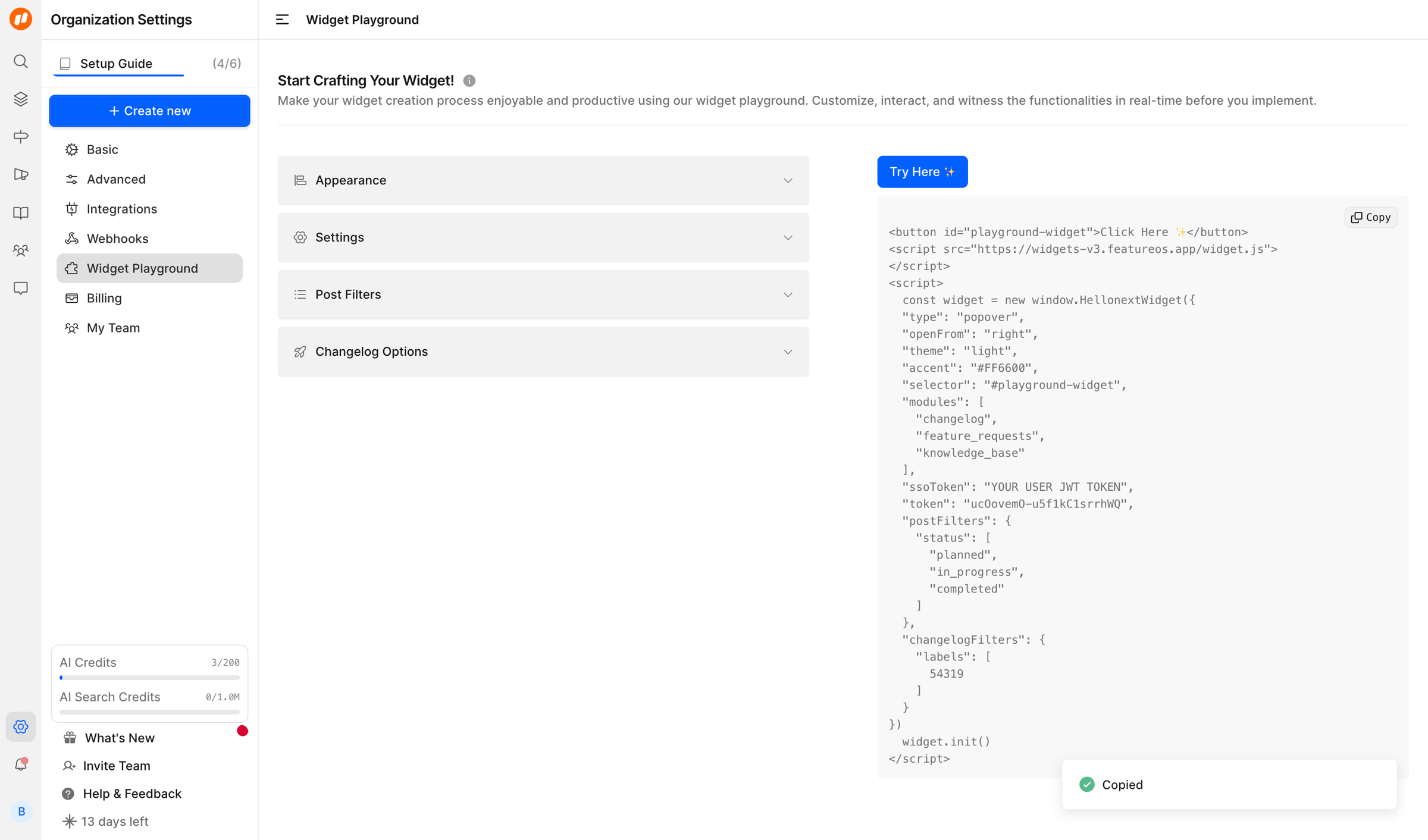Click the Settings section gear icon
The height and width of the screenshot is (840, 1428).
click(300, 237)
